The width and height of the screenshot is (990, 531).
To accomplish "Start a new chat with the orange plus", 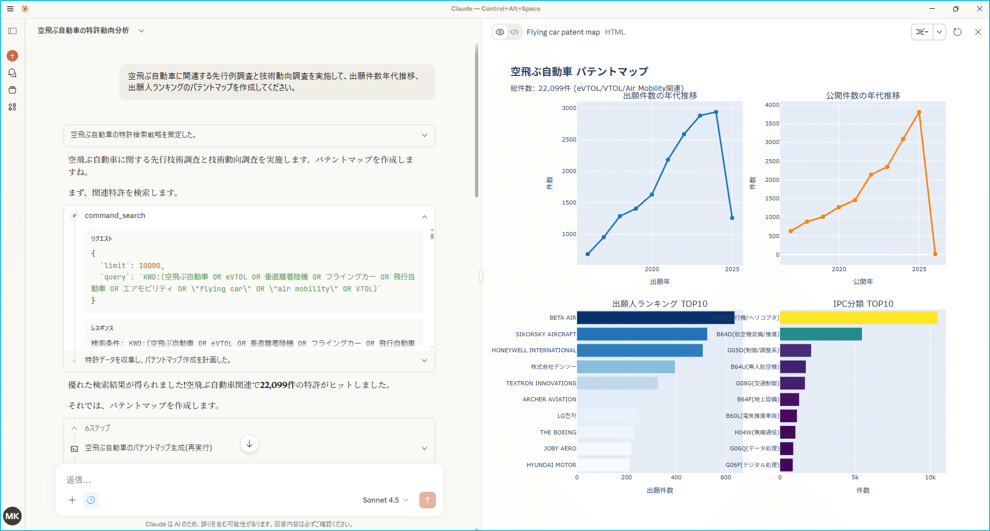I will point(12,56).
